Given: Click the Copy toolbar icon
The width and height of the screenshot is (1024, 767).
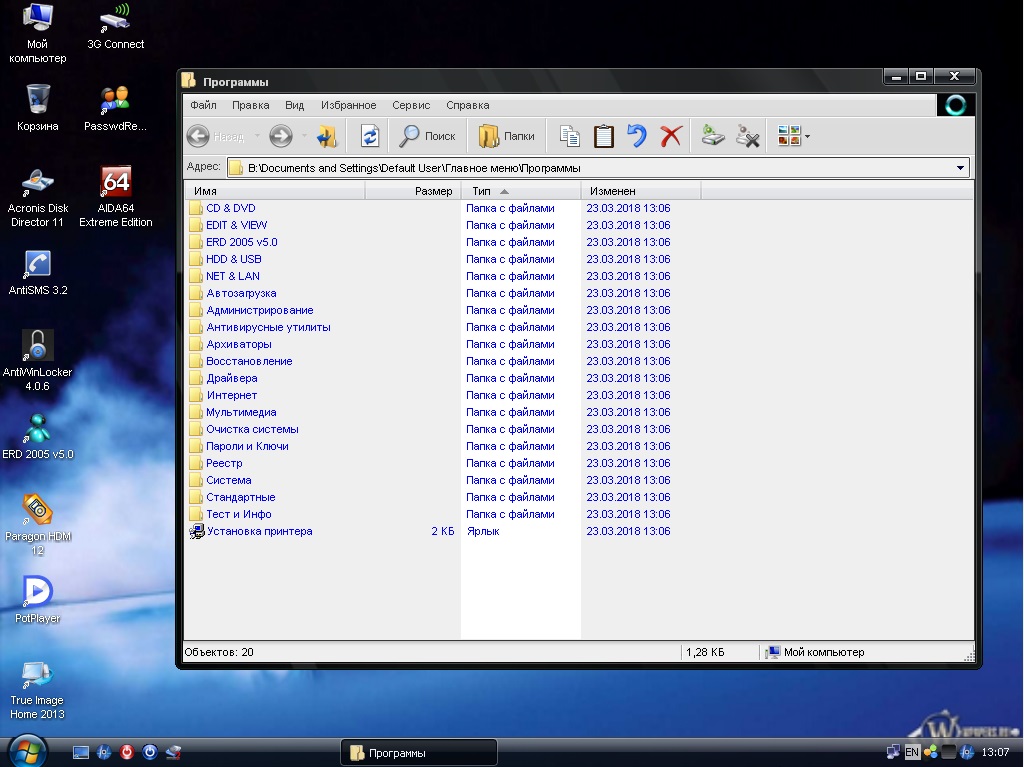Looking at the screenshot, I should pyautogui.click(x=570, y=136).
